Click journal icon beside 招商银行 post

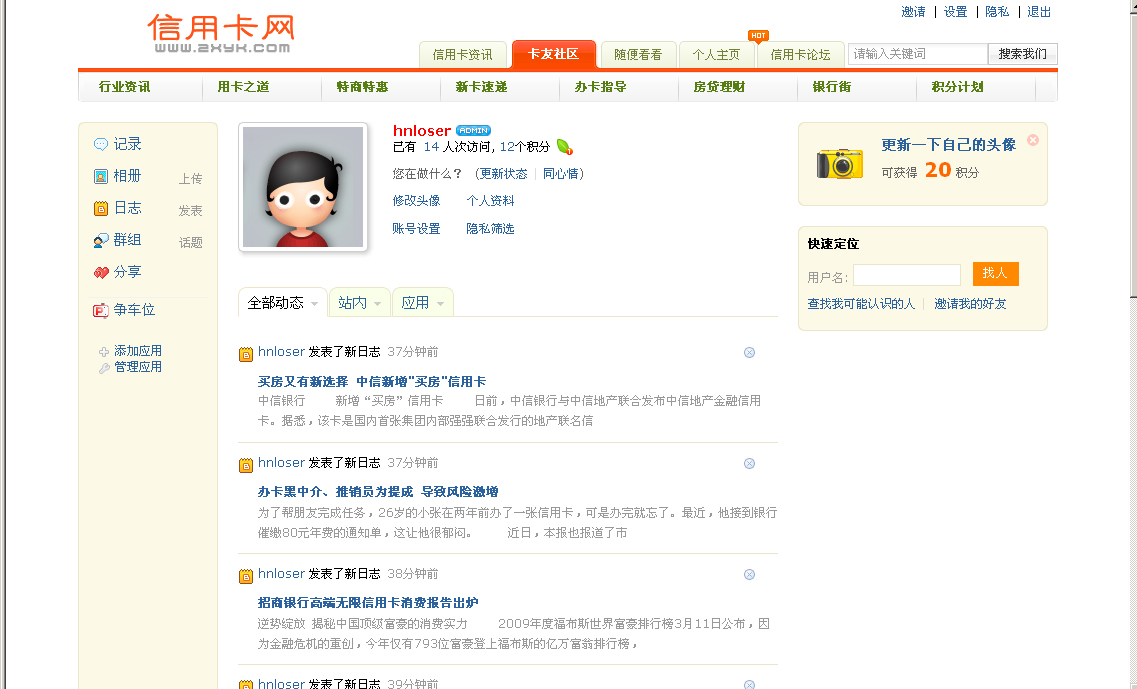click(246, 576)
